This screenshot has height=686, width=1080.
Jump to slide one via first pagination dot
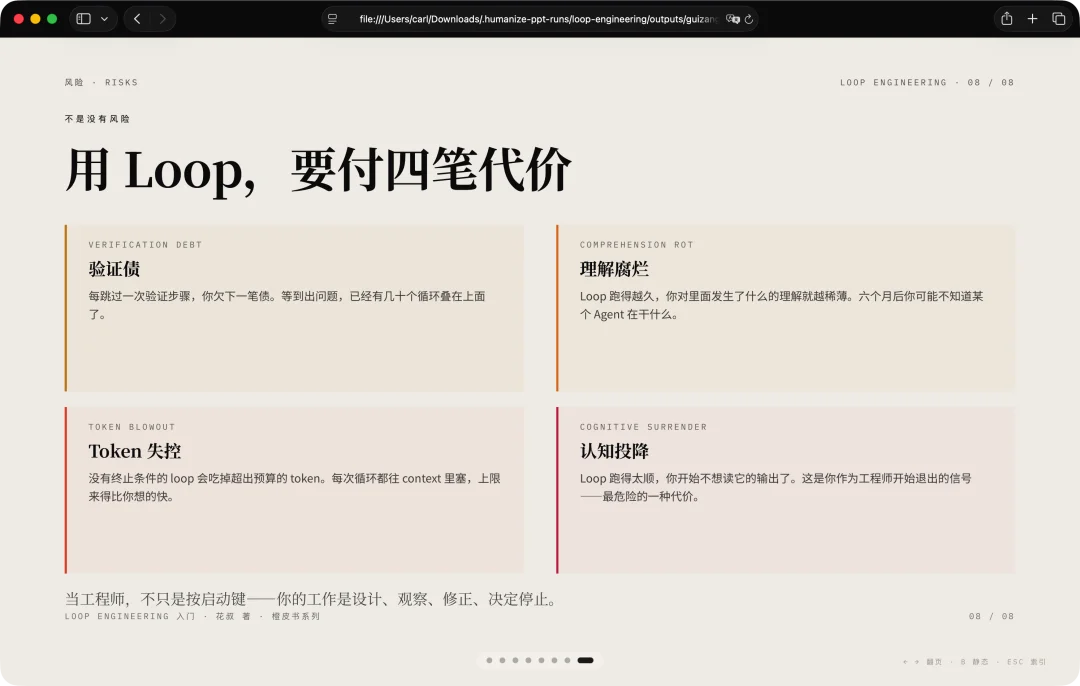tap(489, 661)
